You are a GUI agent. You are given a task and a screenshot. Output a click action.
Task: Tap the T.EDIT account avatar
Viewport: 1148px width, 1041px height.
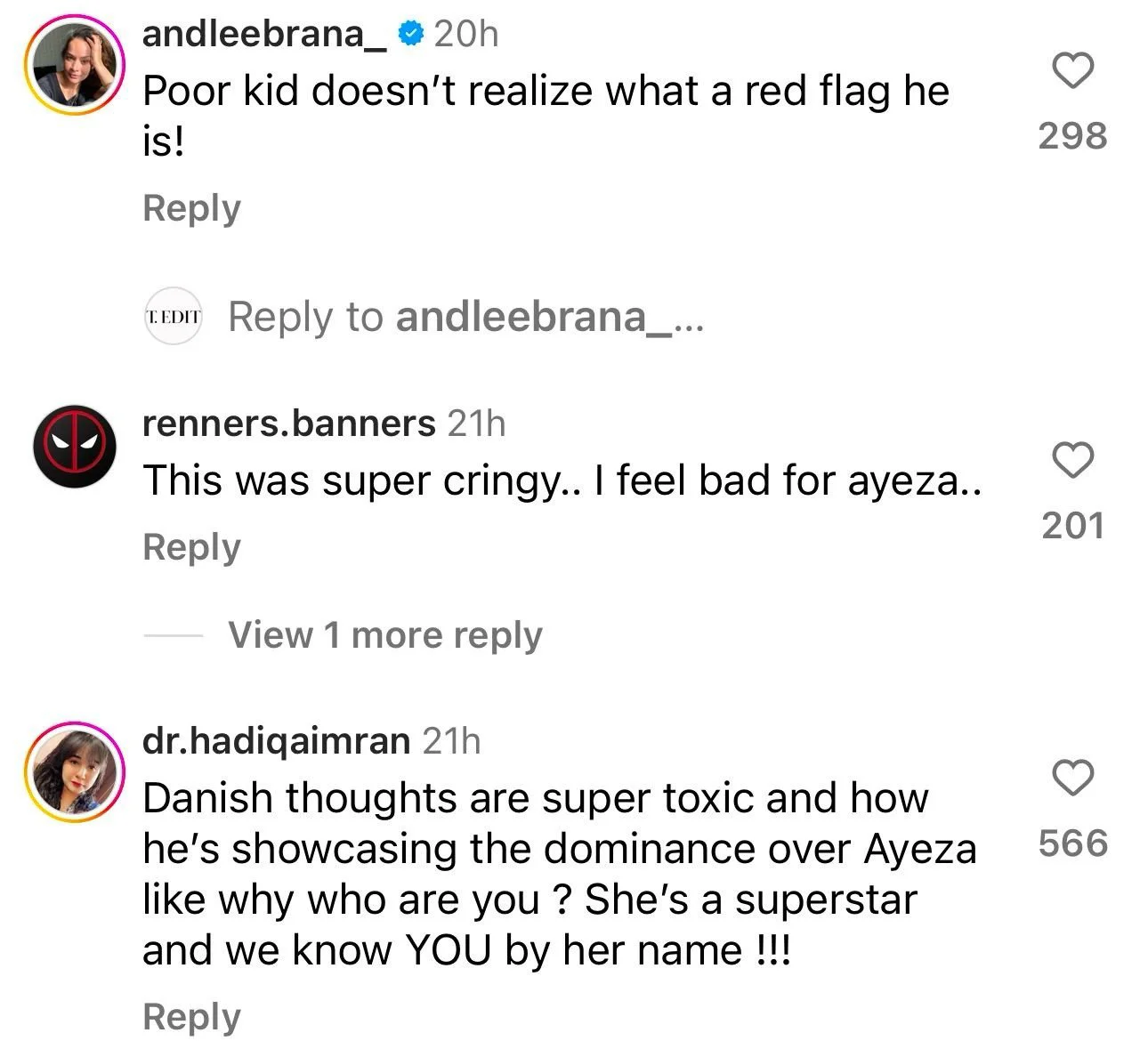[x=174, y=316]
